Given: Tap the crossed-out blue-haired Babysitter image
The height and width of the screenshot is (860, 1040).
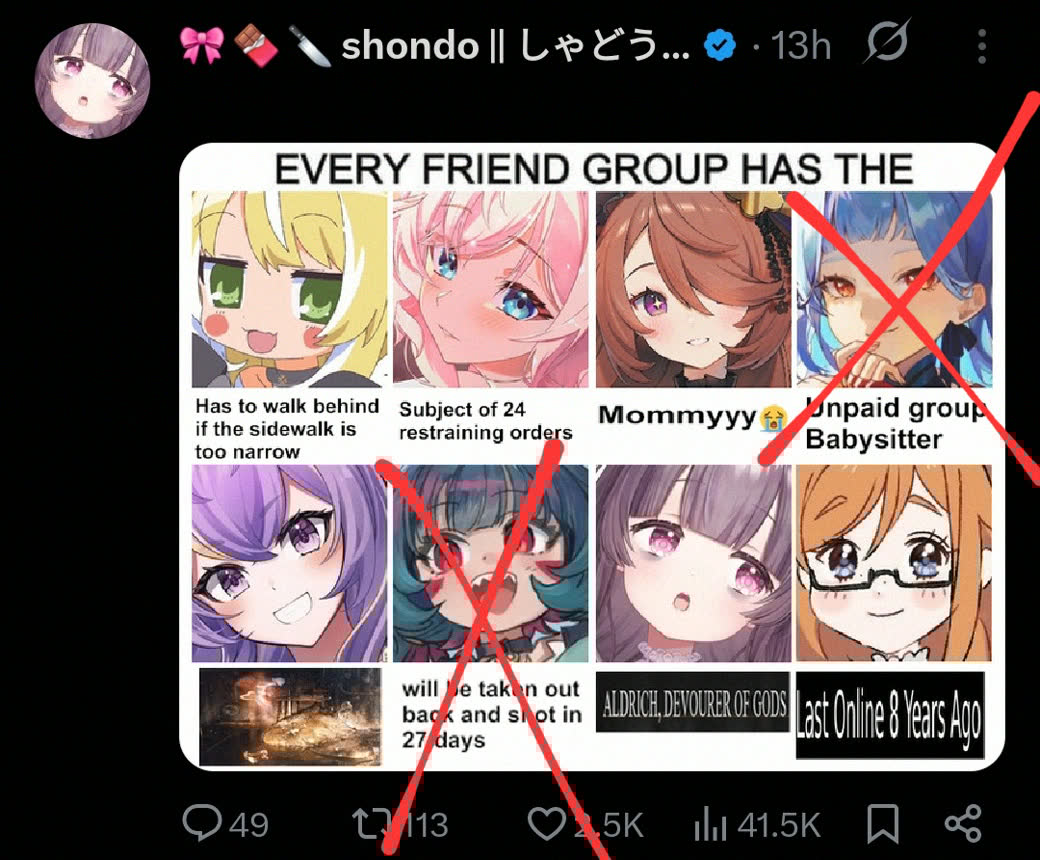Looking at the screenshot, I should click(895, 289).
